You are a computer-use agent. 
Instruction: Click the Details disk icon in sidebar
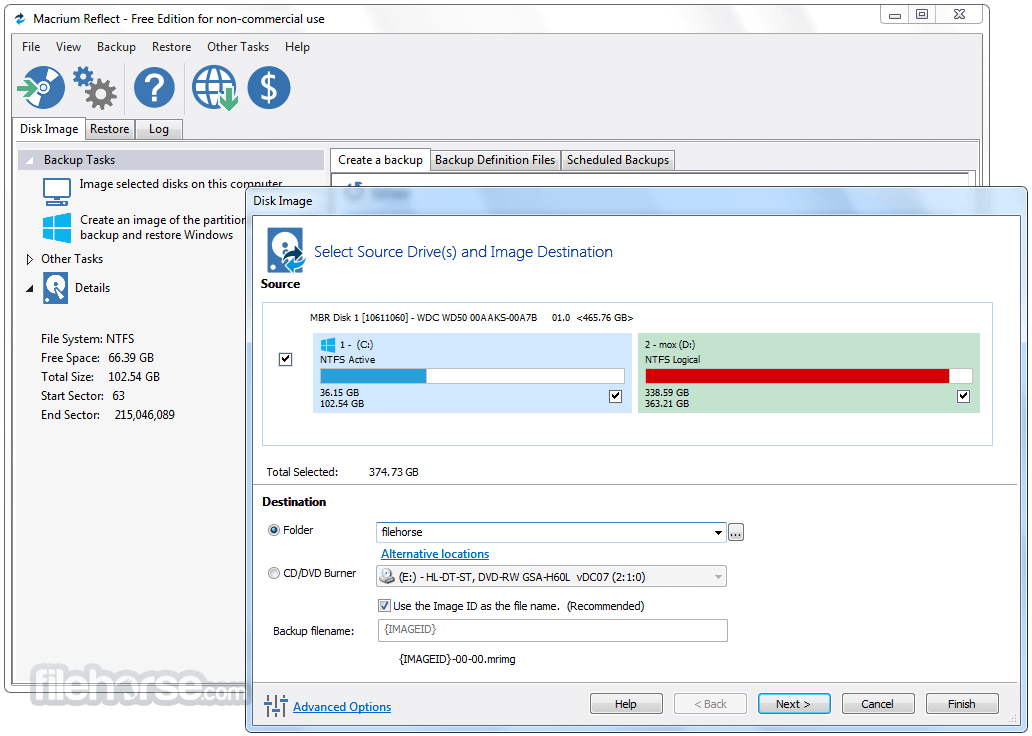point(55,288)
